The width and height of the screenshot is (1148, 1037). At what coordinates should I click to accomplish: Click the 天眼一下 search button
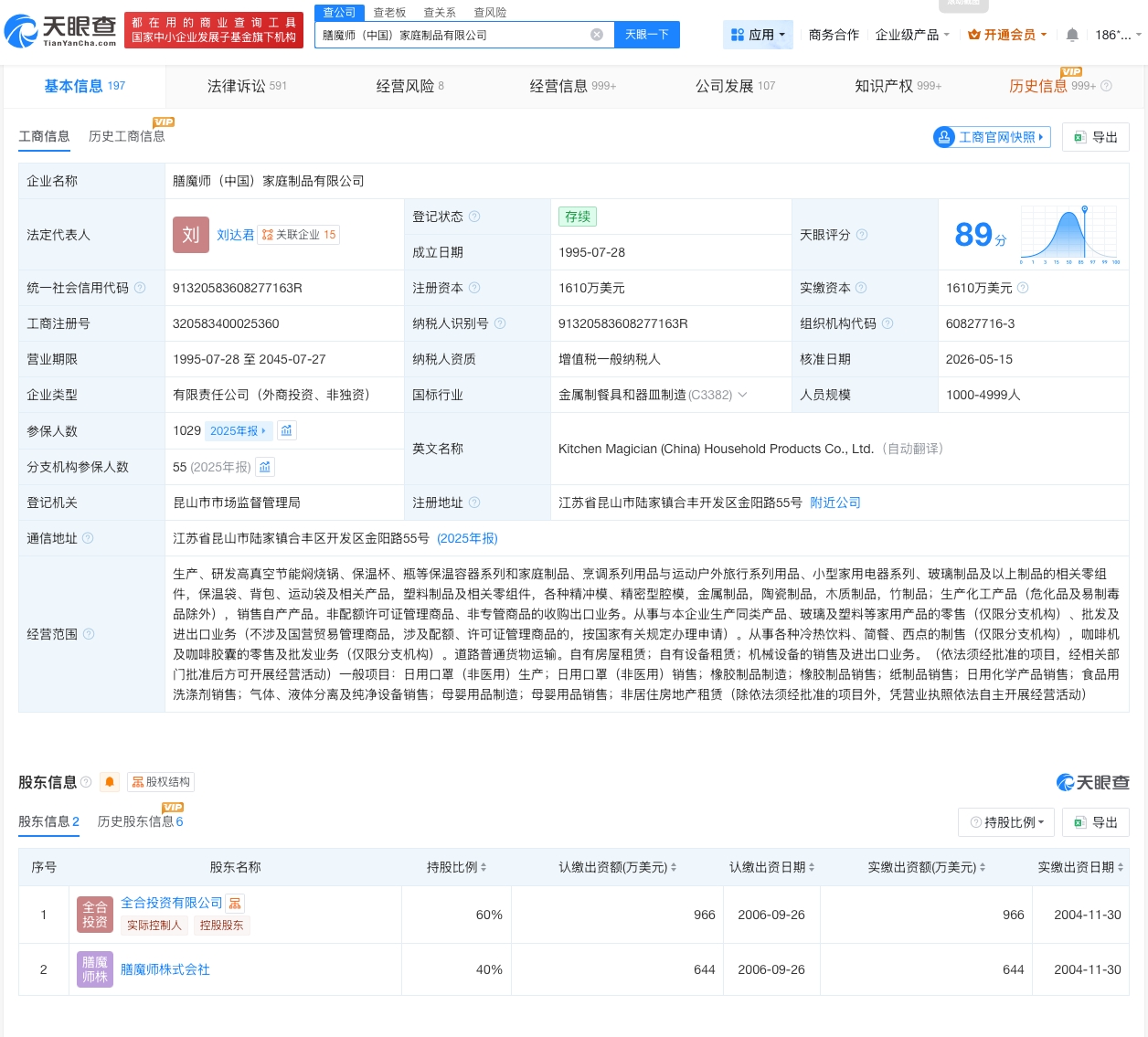(x=647, y=35)
